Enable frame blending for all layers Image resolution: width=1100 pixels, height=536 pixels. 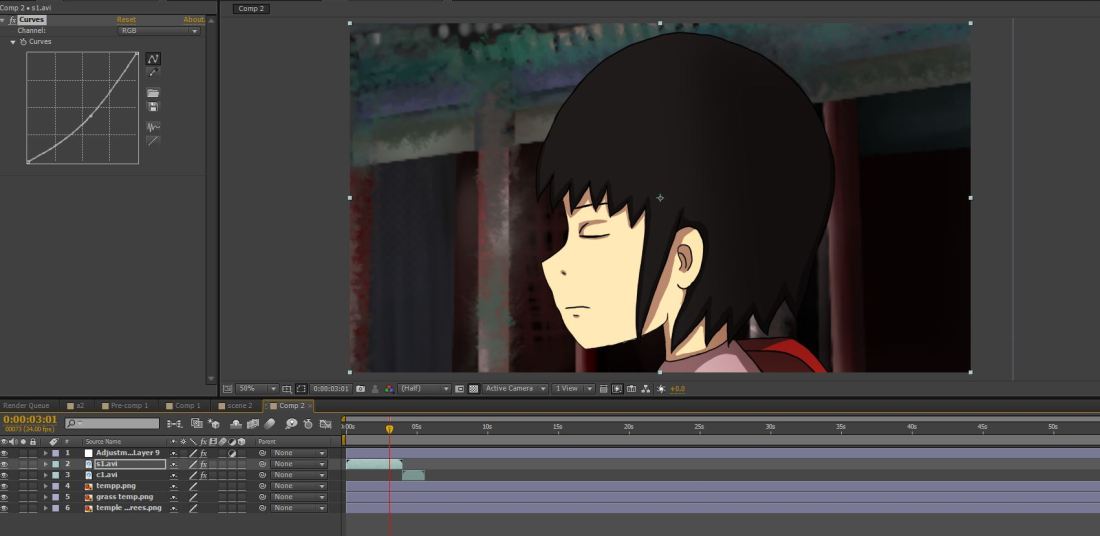point(253,424)
